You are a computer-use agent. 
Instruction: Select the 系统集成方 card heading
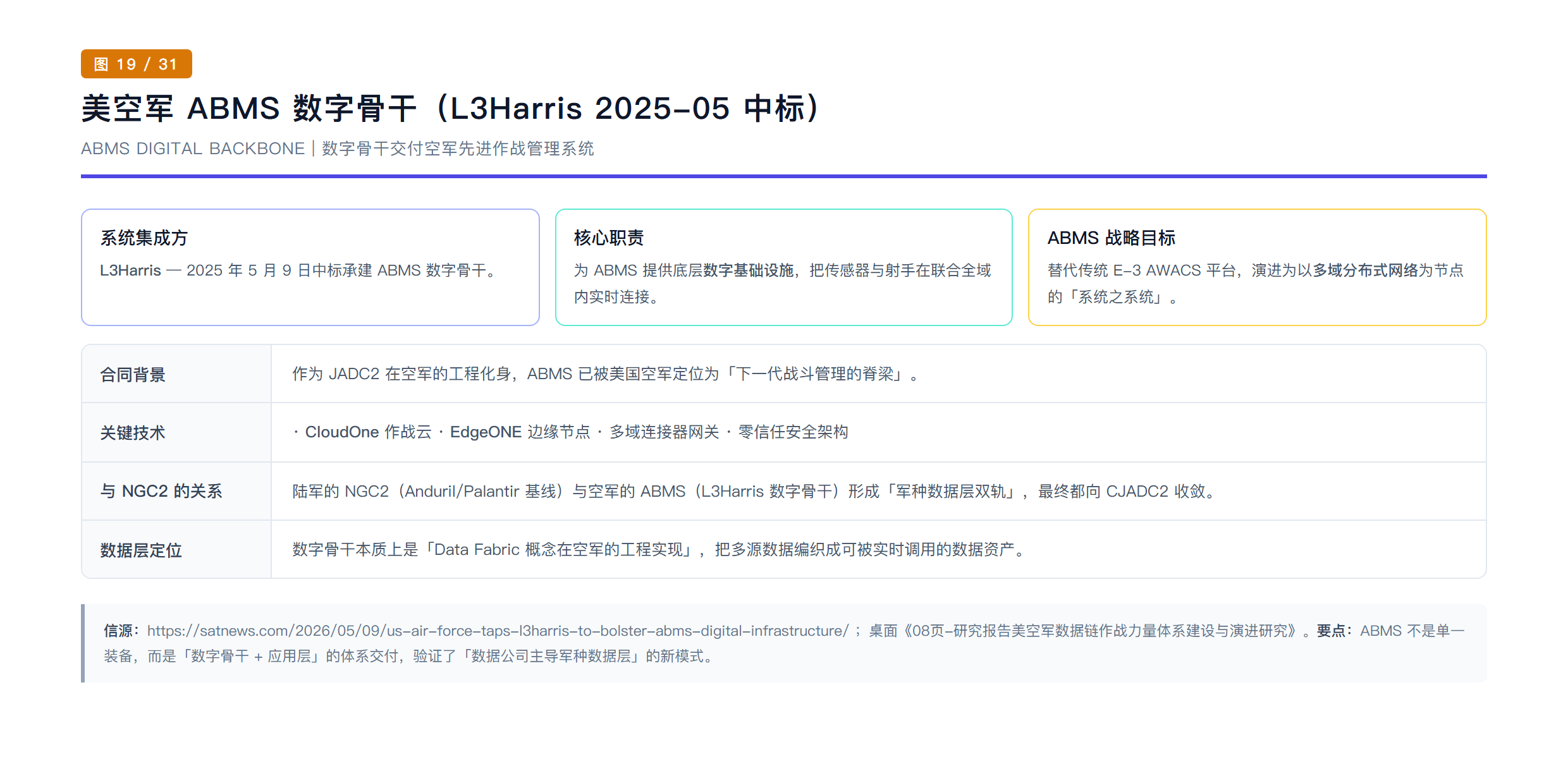coord(144,238)
